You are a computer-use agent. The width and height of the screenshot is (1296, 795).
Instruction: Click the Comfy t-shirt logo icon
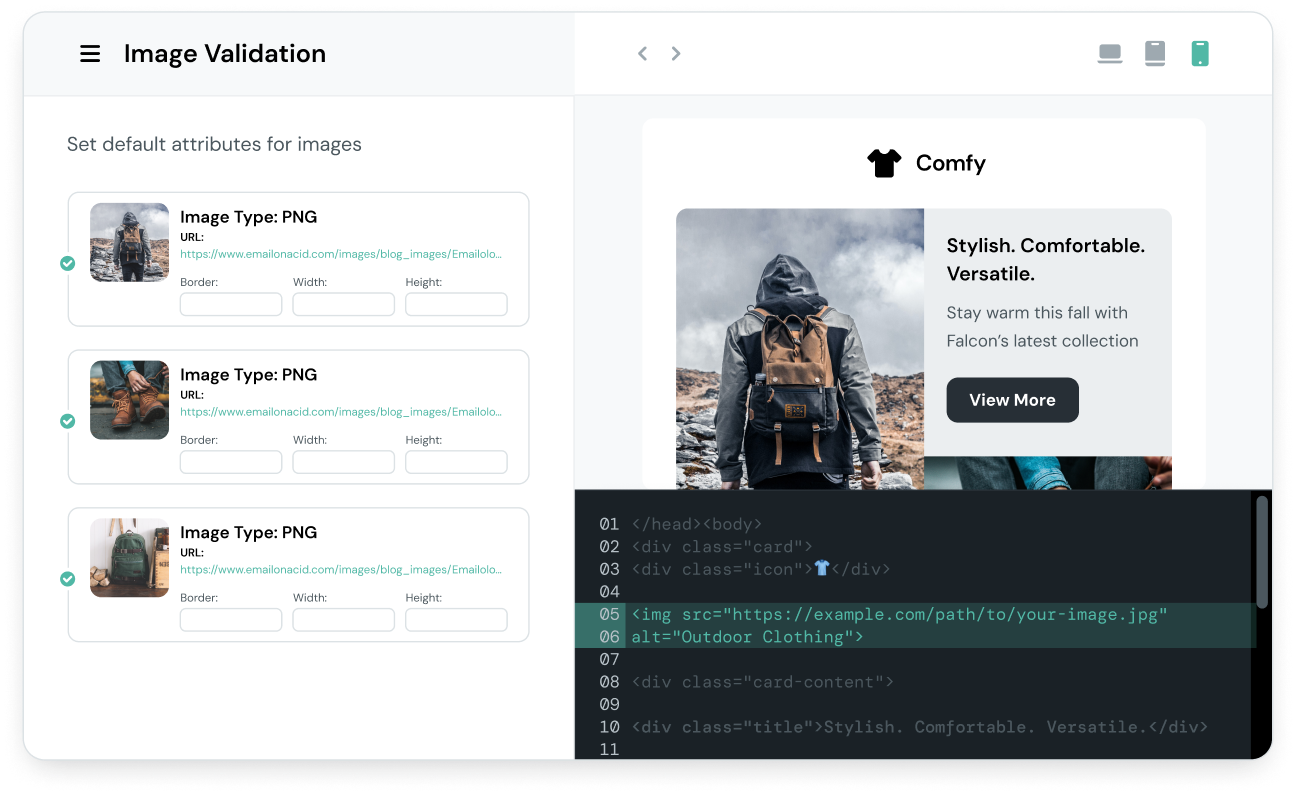click(x=884, y=163)
